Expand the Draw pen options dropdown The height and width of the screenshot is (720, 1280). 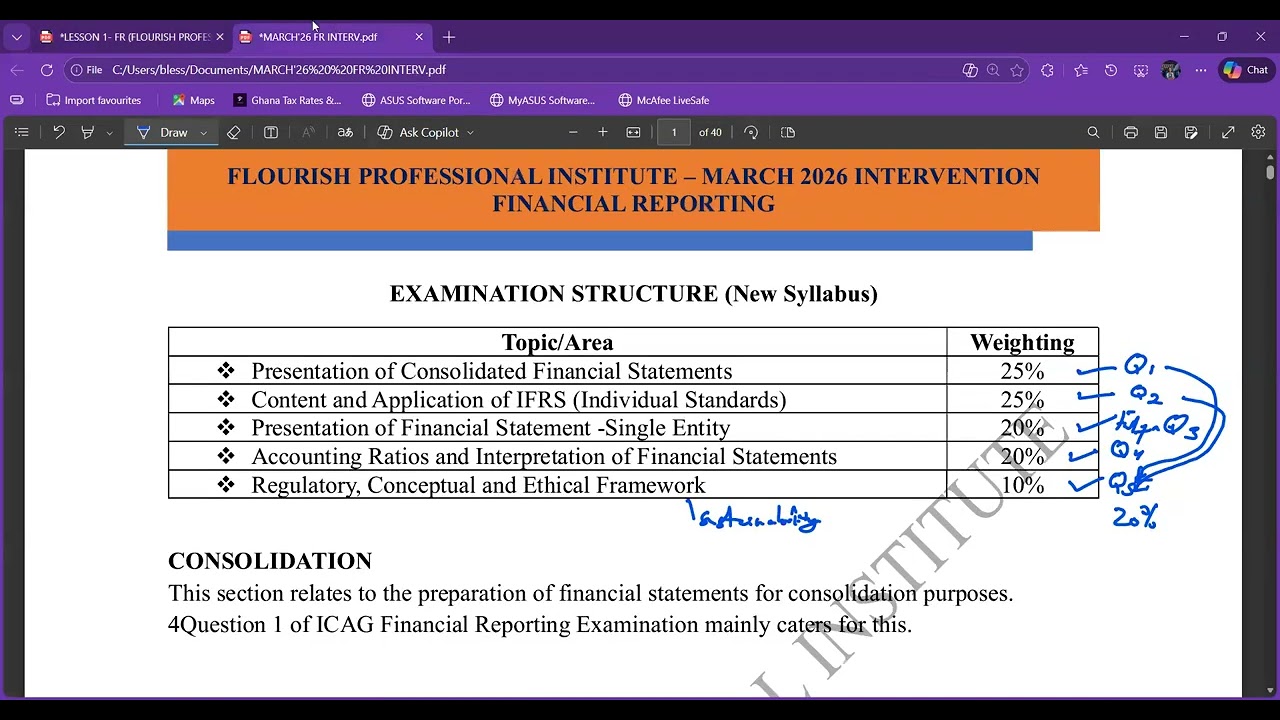click(203, 132)
